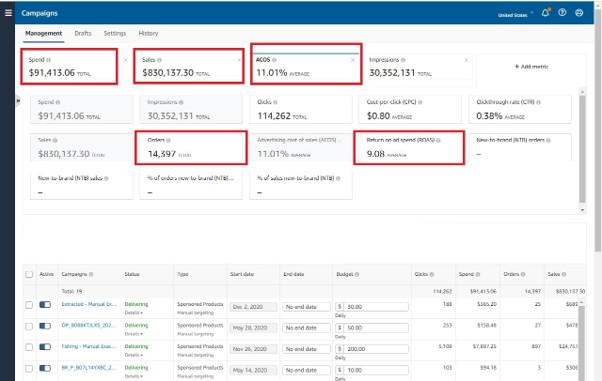Viewport: 602px width, 381px height.
Task: Expand Details under Fishing - Manual status
Action: pyautogui.click(x=134, y=355)
